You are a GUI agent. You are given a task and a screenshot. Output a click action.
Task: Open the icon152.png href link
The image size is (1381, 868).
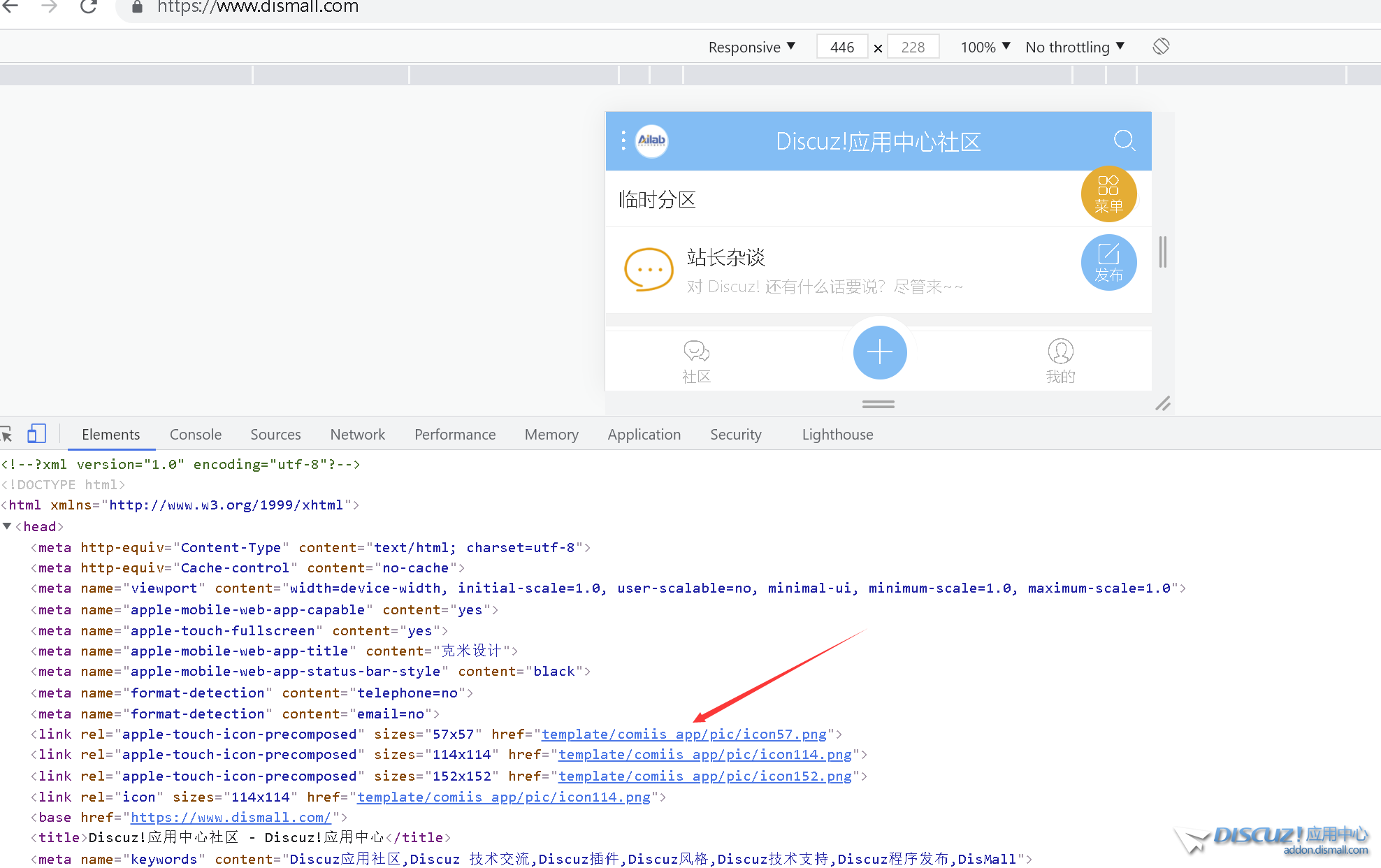point(705,776)
